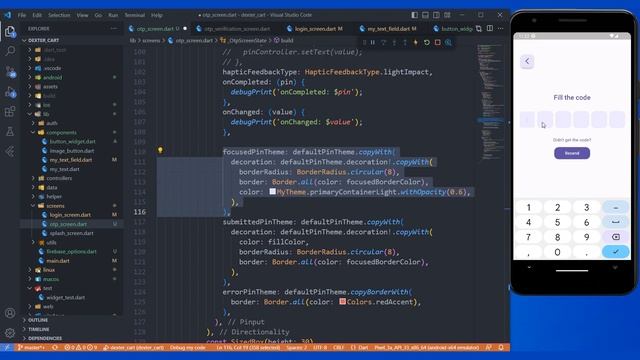Open the Search view in the activity bar

[x=10, y=51]
